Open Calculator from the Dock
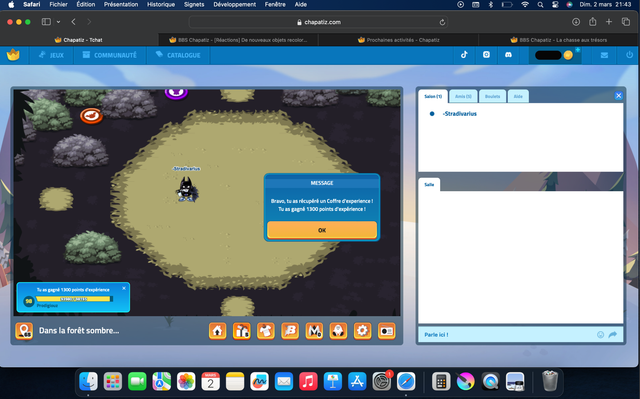Viewport: 640px width, 399px height. click(441, 381)
